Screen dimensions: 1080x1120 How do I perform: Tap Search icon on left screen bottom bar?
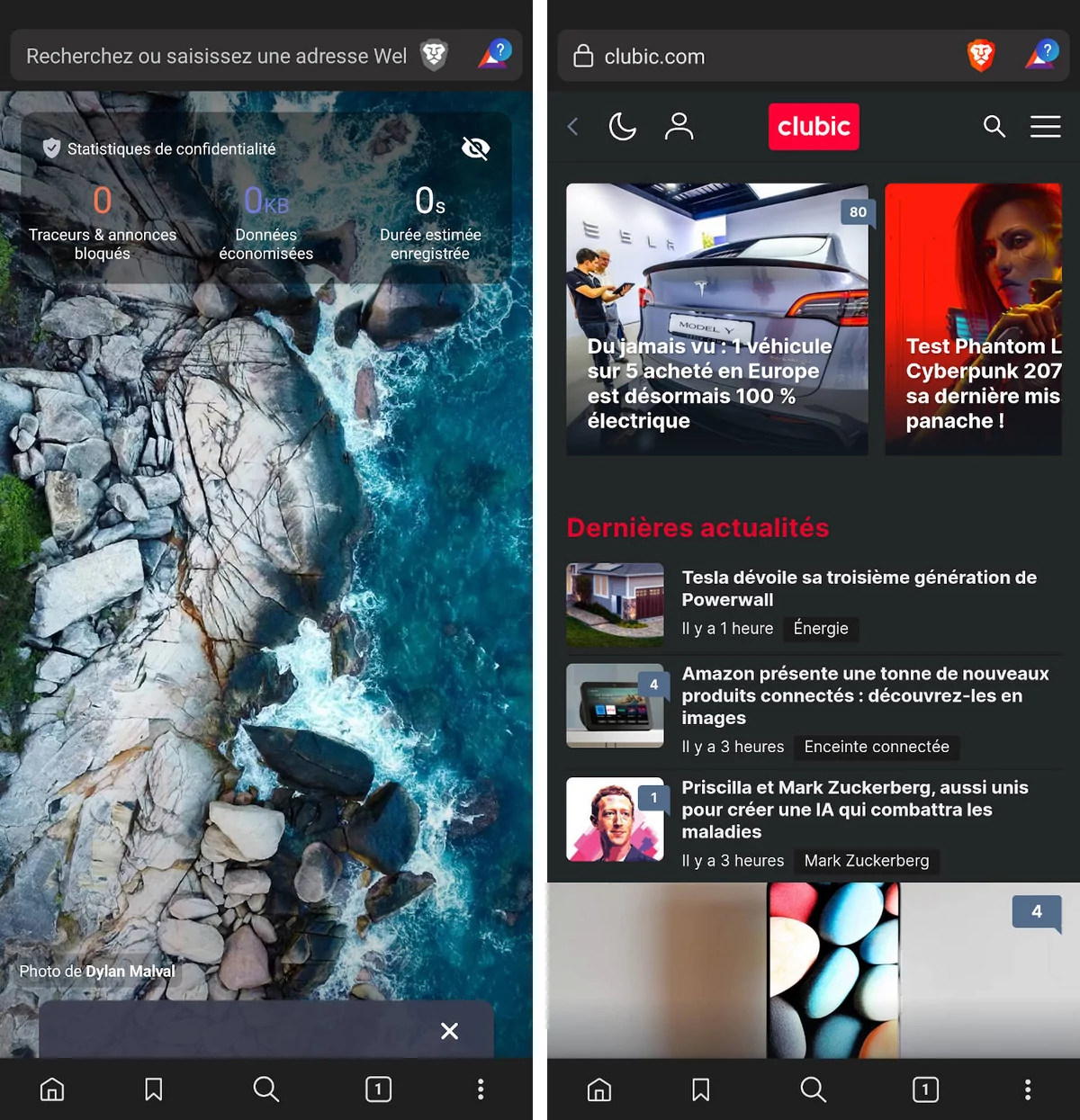click(x=266, y=1089)
